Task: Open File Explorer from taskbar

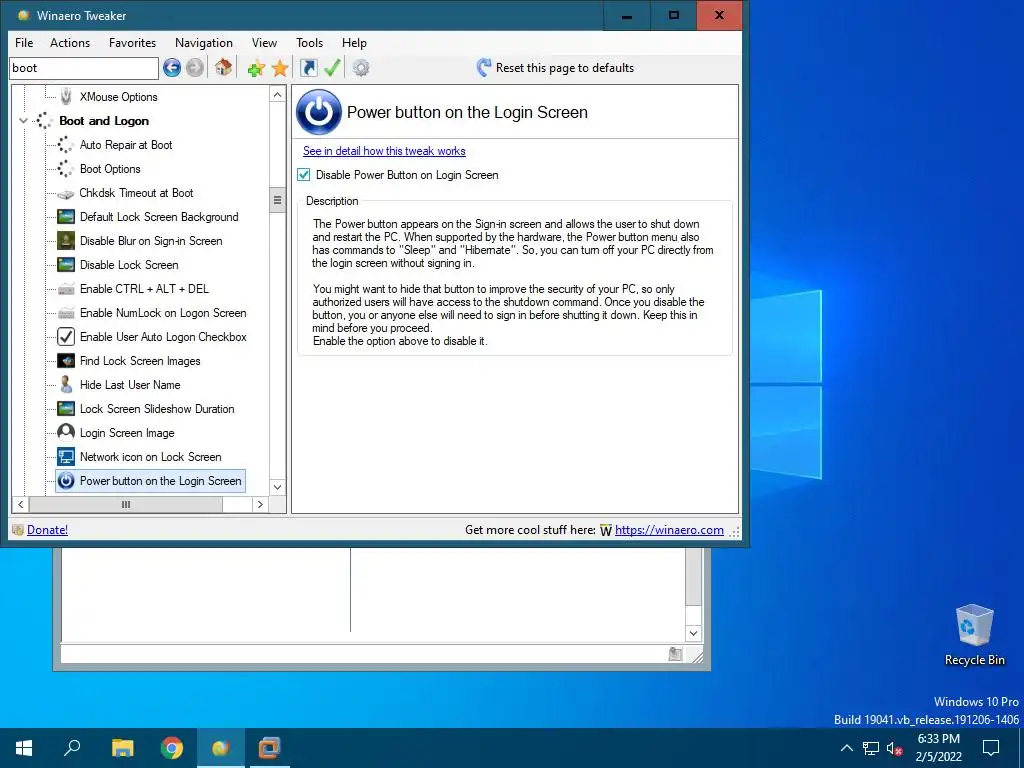Action: [x=122, y=748]
